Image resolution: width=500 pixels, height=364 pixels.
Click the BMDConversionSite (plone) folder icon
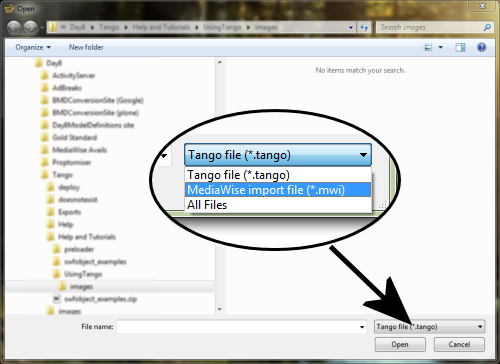click(44, 113)
